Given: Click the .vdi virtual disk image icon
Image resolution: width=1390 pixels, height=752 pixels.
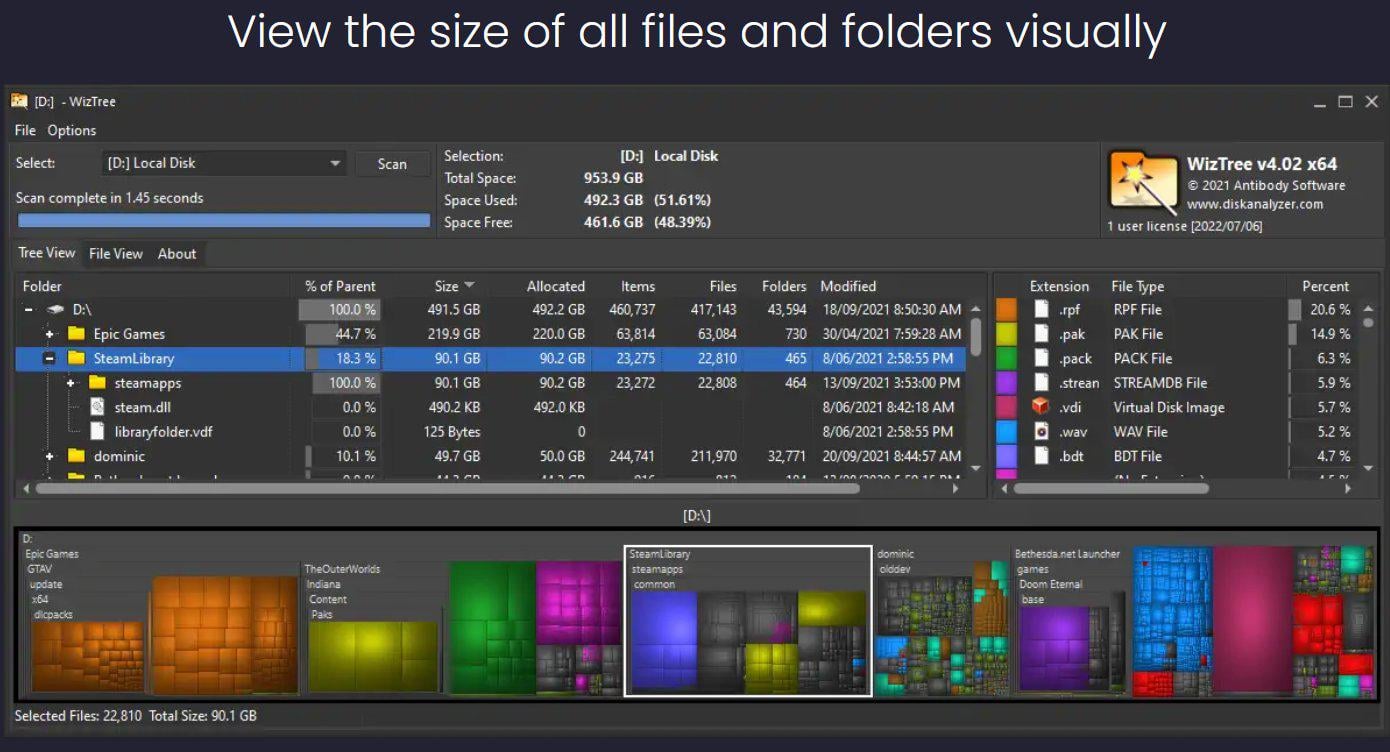Looking at the screenshot, I should (x=1042, y=407).
